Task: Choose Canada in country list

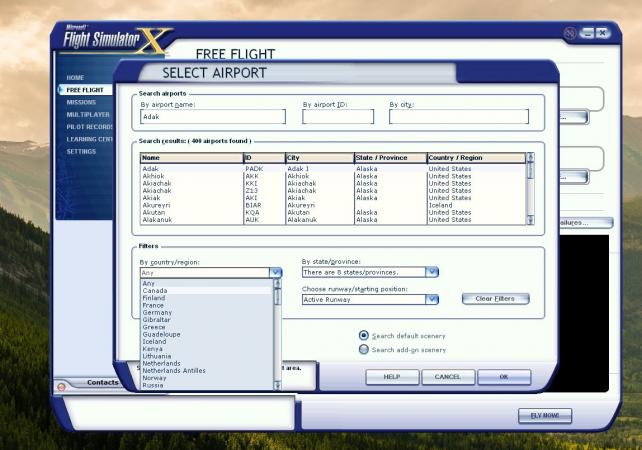Action: [x=207, y=290]
